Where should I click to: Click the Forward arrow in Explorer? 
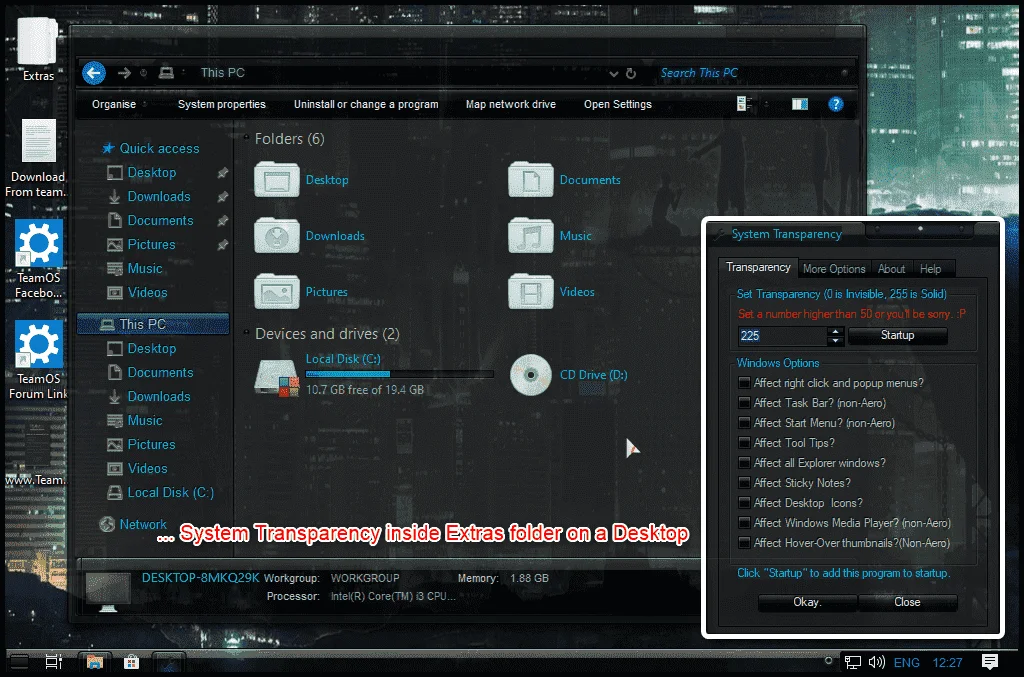[124, 73]
